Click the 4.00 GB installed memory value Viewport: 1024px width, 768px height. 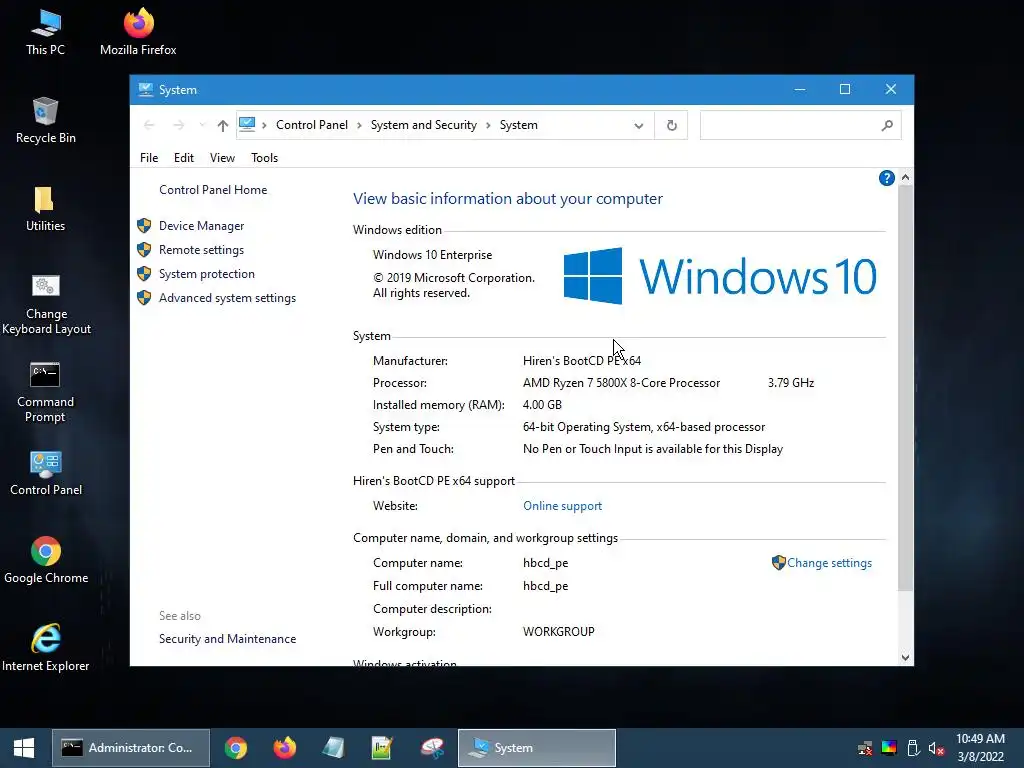(x=542, y=405)
